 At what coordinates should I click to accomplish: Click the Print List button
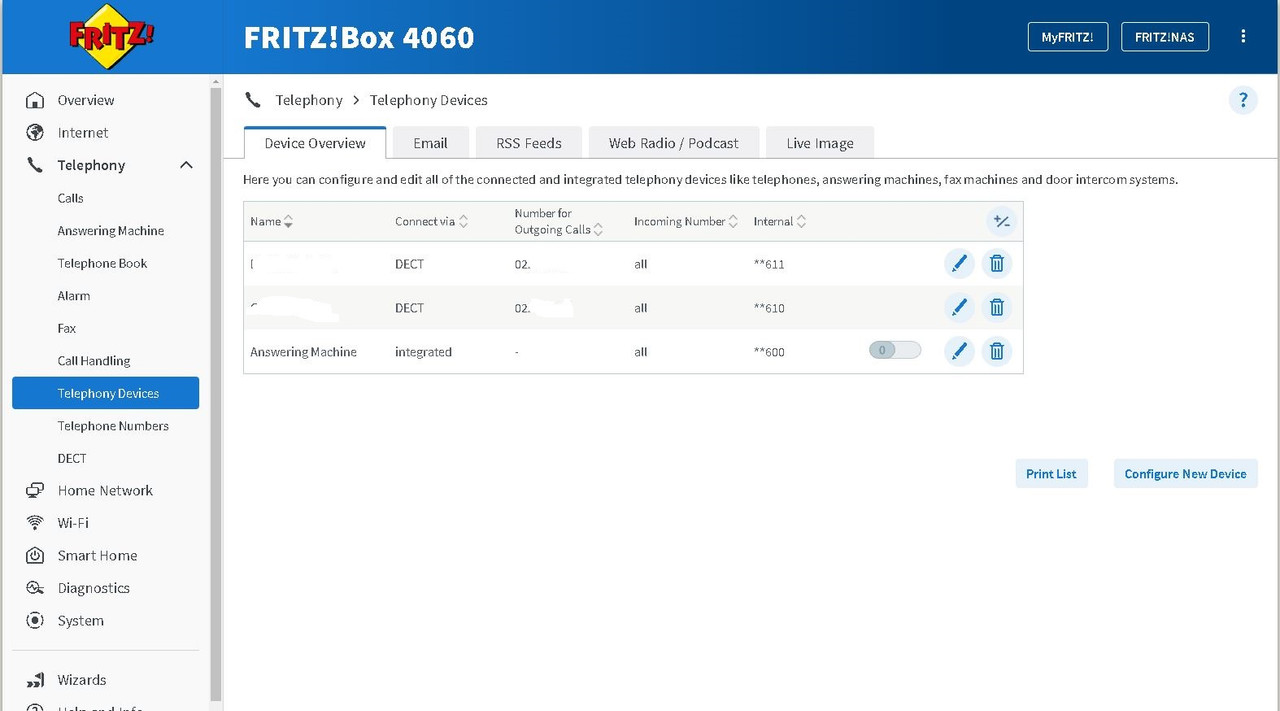[x=1051, y=474]
